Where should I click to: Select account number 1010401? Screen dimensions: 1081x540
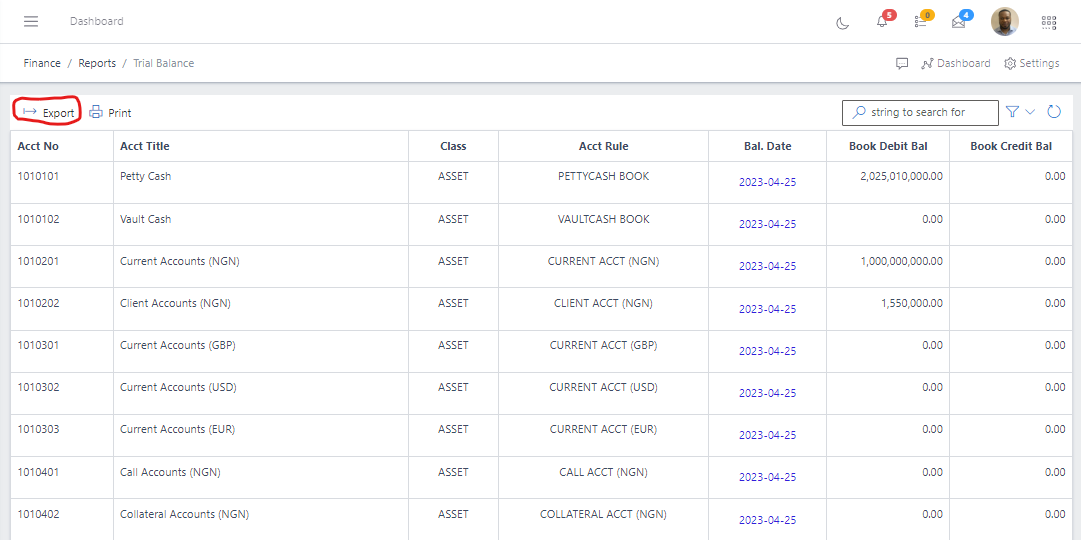(x=38, y=472)
